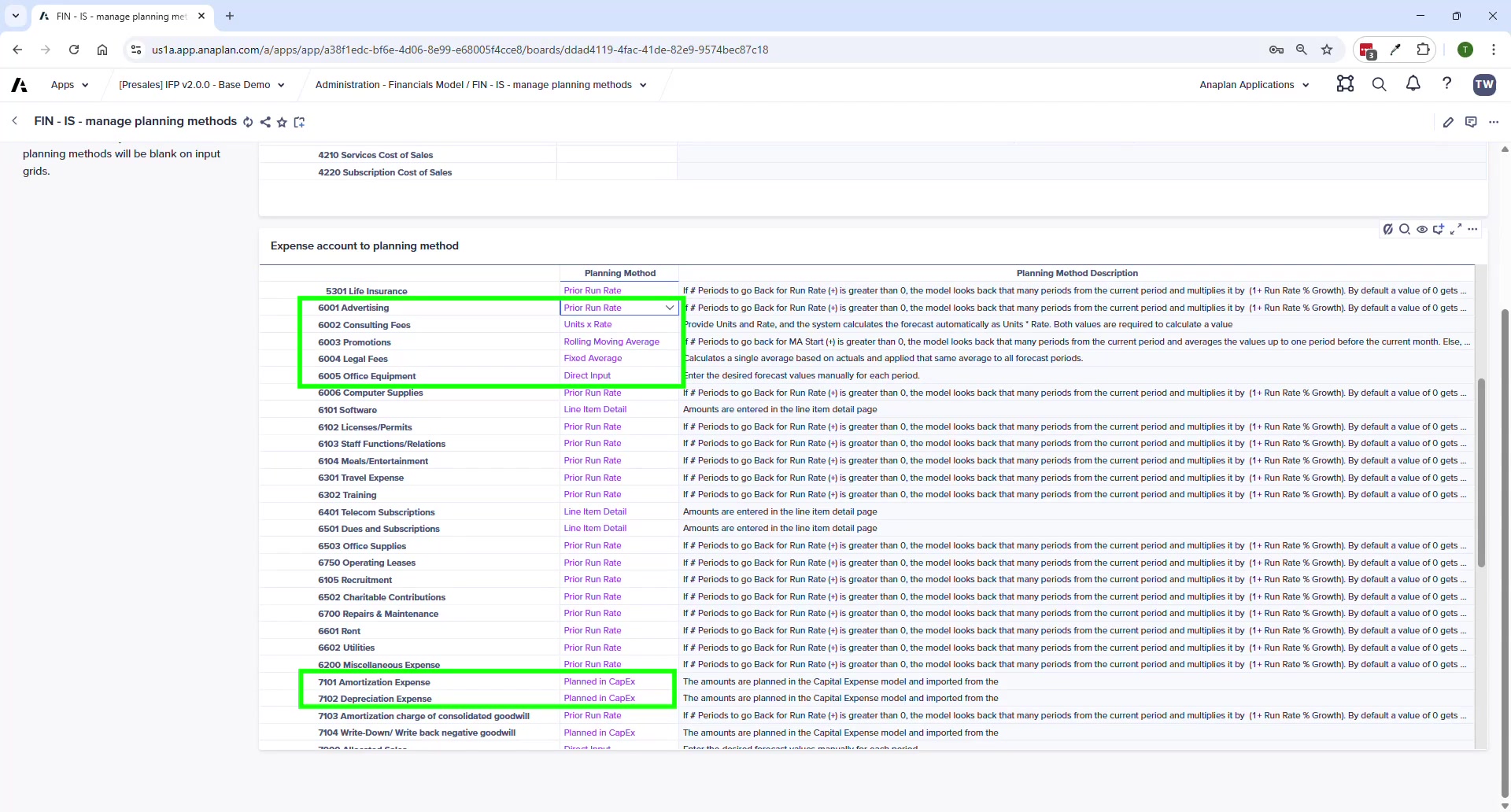Open Anaplan notifications bell
This screenshot has width=1511, height=812.
[x=1413, y=84]
